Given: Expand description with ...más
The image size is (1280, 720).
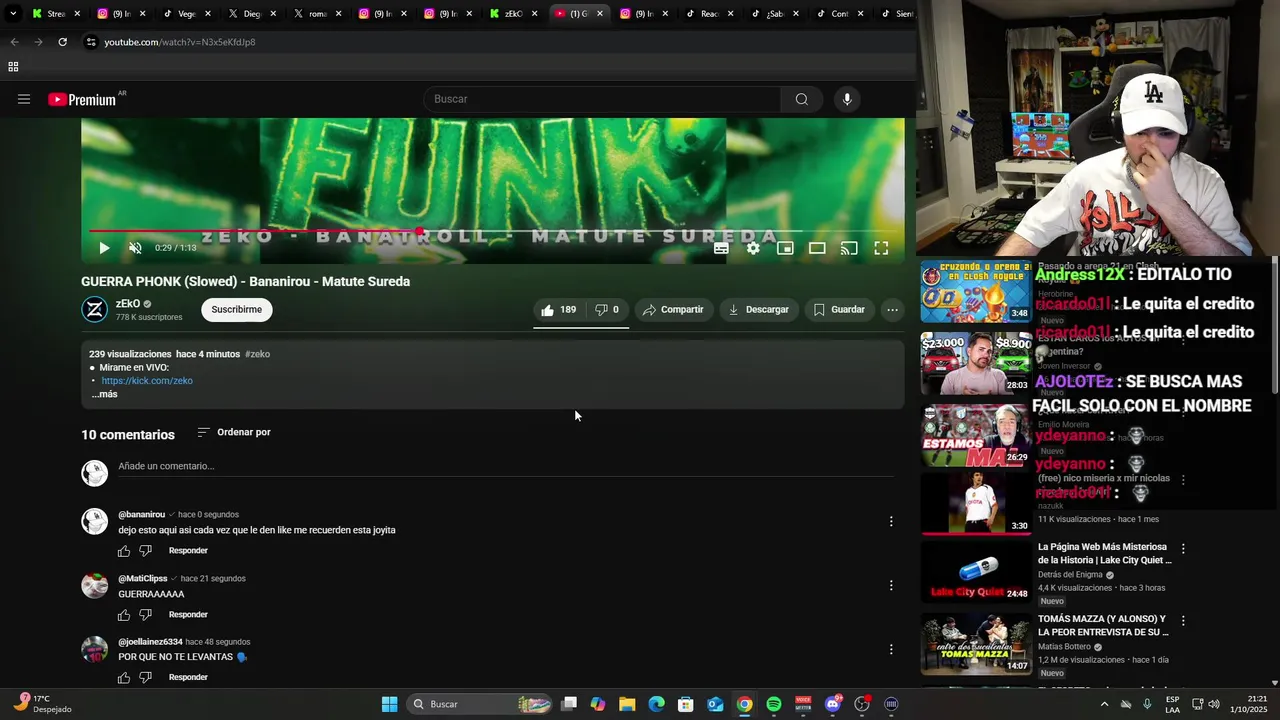Looking at the screenshot, I should tap(105, 394).
